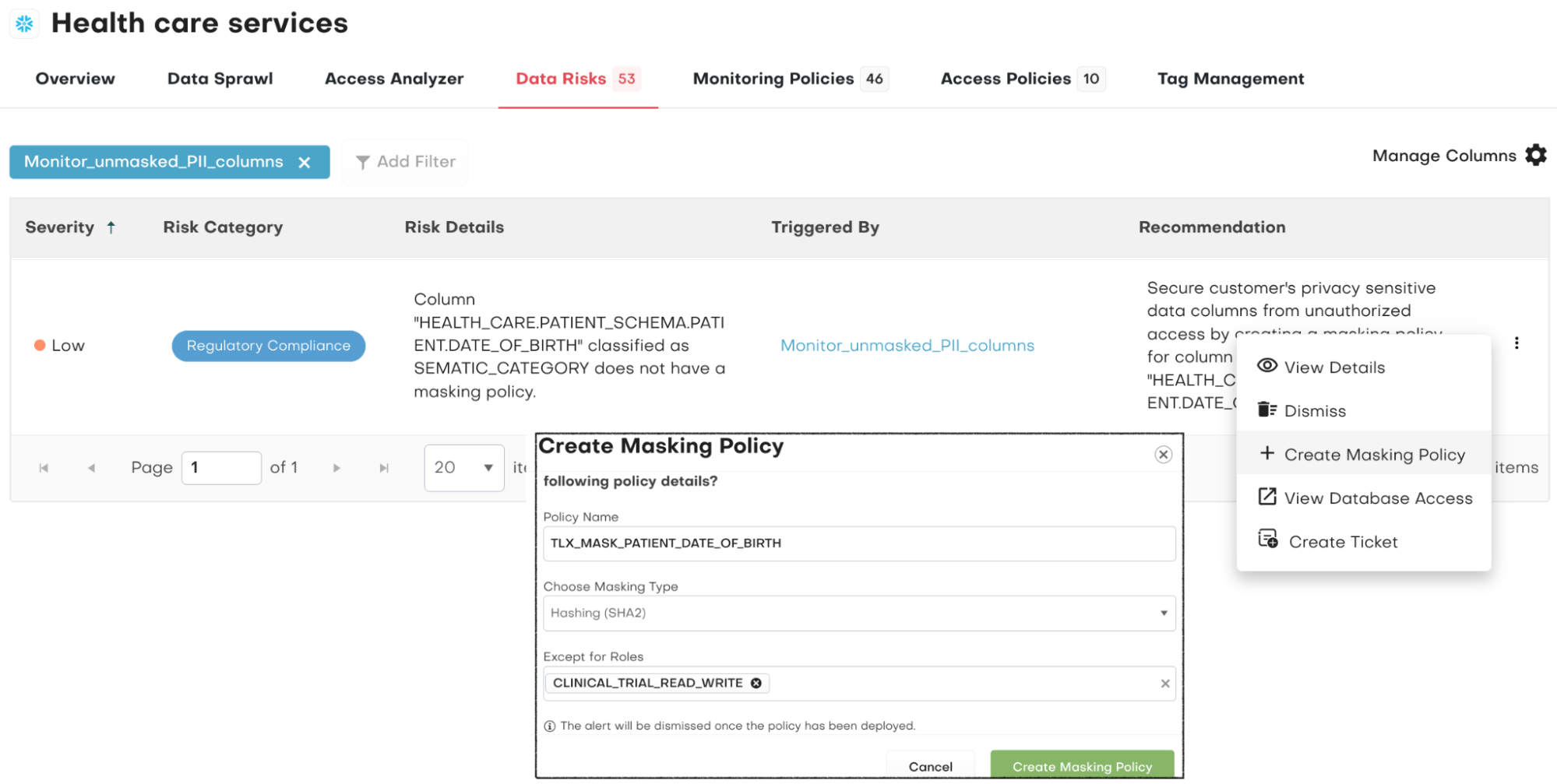Open the Access Analyzer tab
Image resolution: width=1557 pixels, height=784 pixels.
pyautogui.click(x=394, y=79)
